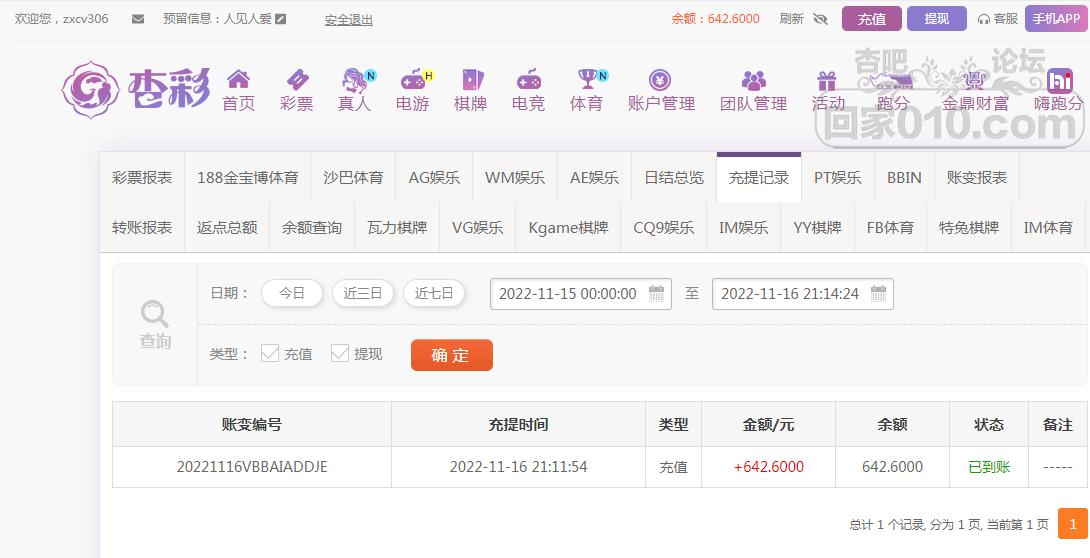Viewport: 1090px width, 558px height.
Task: Open the 团队管理 people icon
Action: click(754, 79)
